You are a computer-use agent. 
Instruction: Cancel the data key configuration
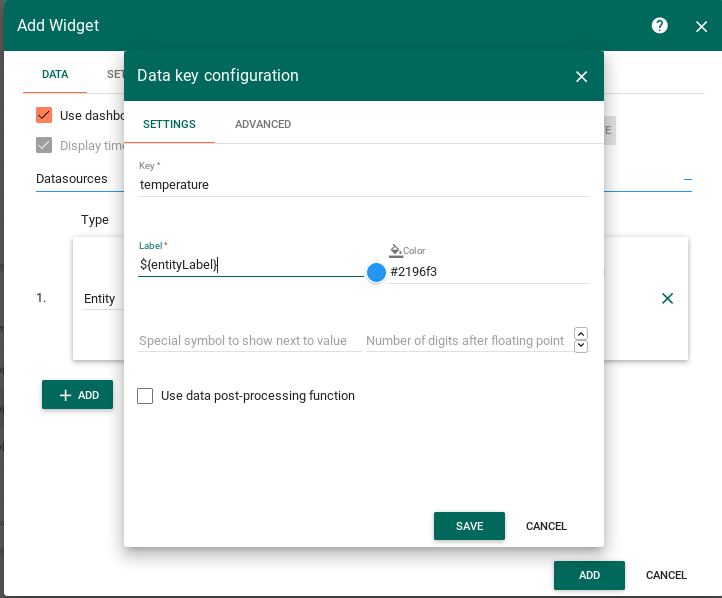tap(546, 526)
